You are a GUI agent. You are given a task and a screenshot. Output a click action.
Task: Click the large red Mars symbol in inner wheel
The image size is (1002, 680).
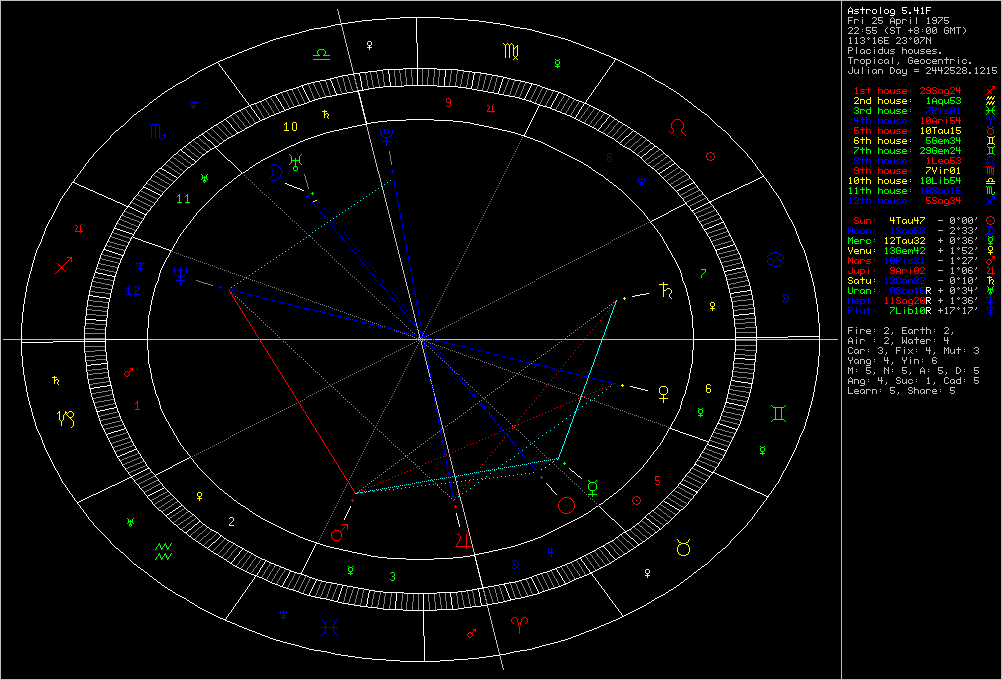[339, 532]
